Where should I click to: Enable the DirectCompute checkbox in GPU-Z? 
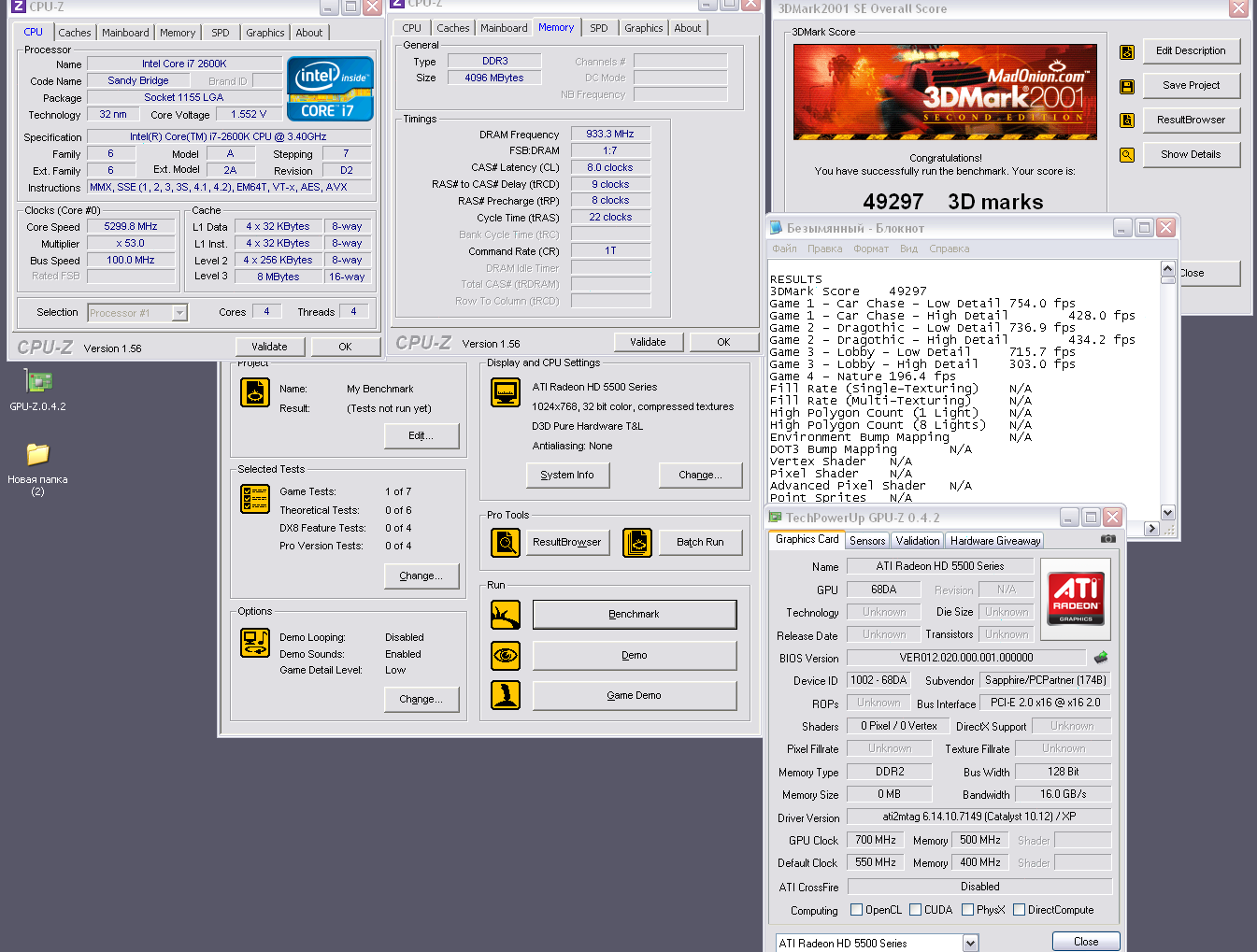(1019, 910)
